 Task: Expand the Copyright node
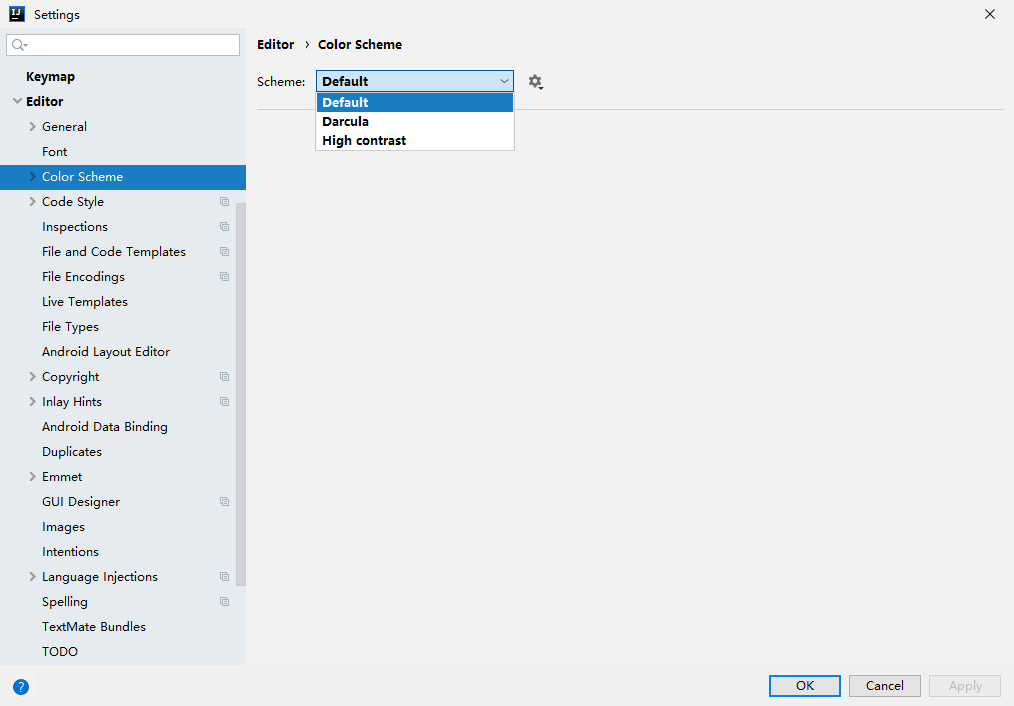tap(32, 377)
